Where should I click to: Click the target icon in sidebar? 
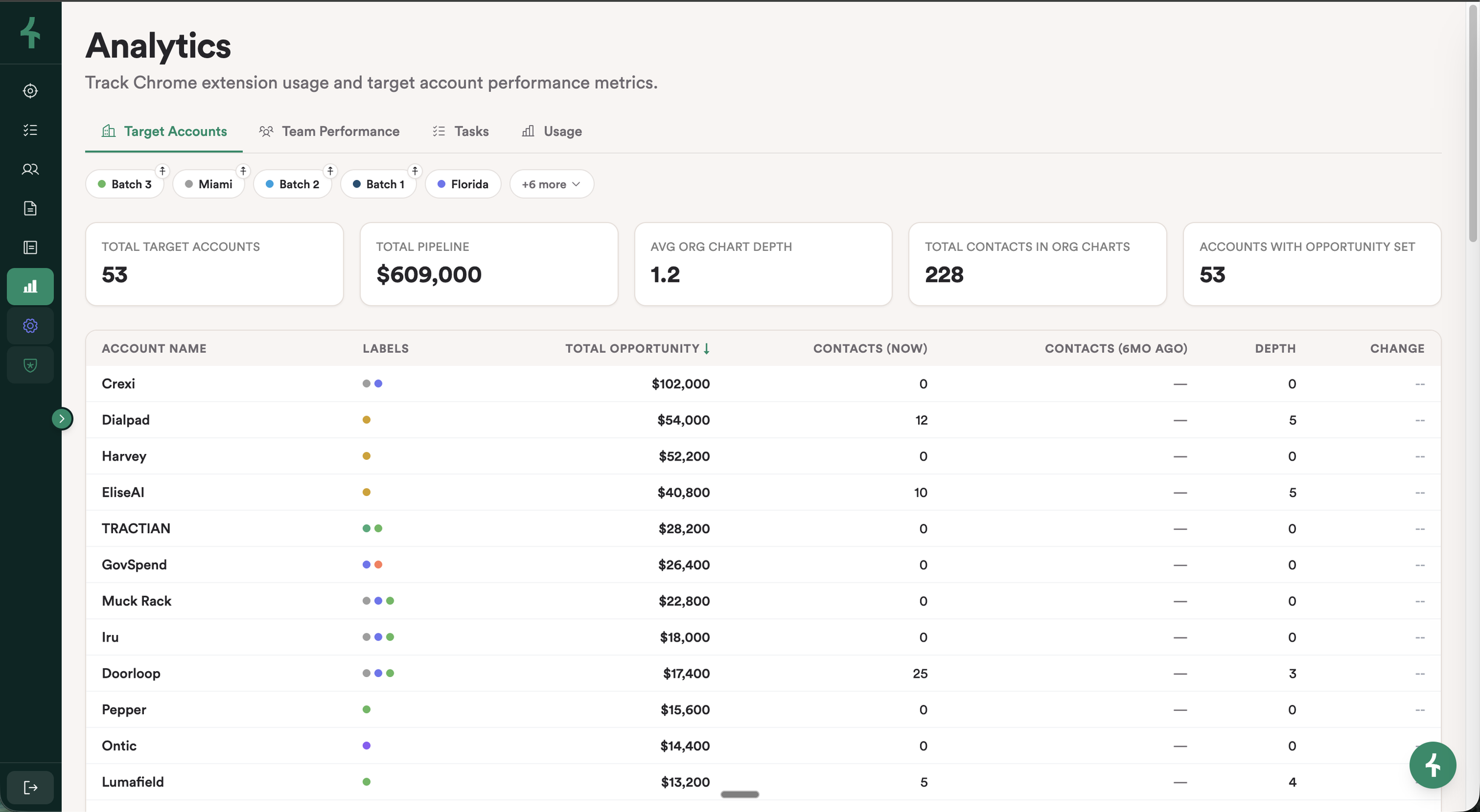pos(30,91)
